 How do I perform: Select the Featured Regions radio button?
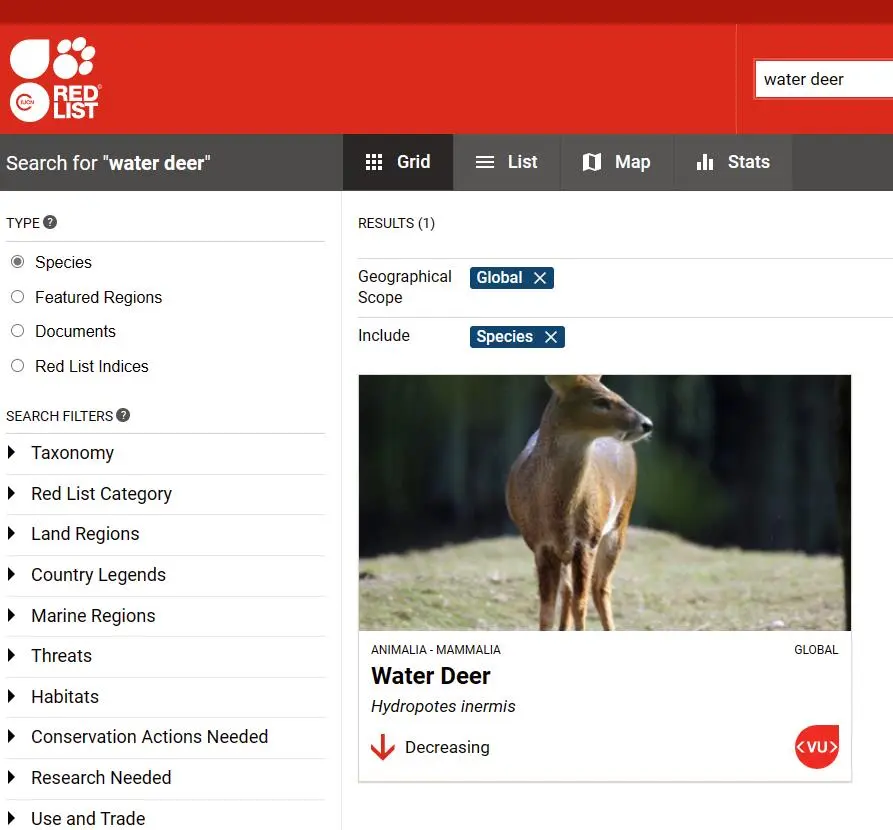pos(18,297)
